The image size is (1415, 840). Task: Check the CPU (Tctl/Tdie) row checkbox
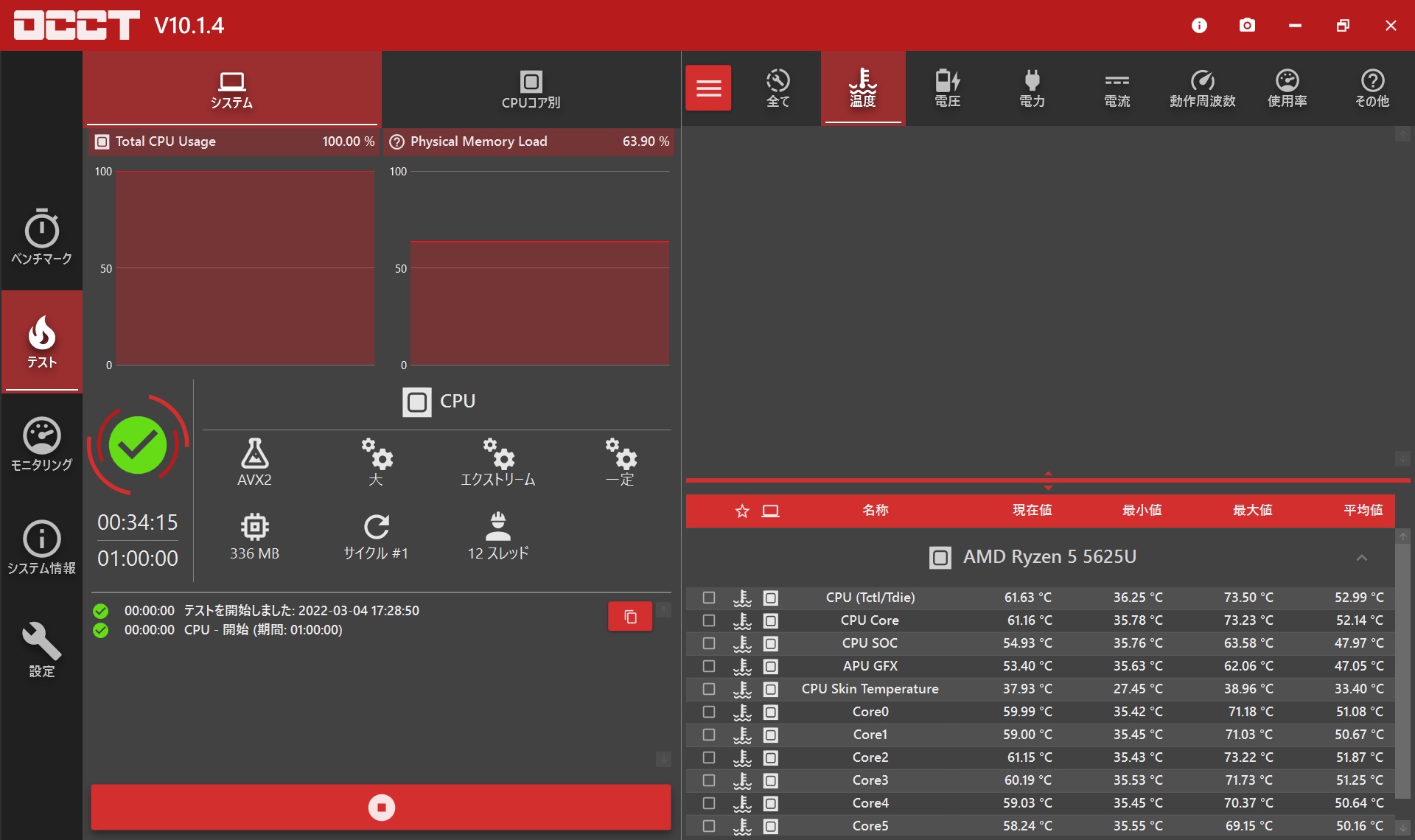[709, 598]
